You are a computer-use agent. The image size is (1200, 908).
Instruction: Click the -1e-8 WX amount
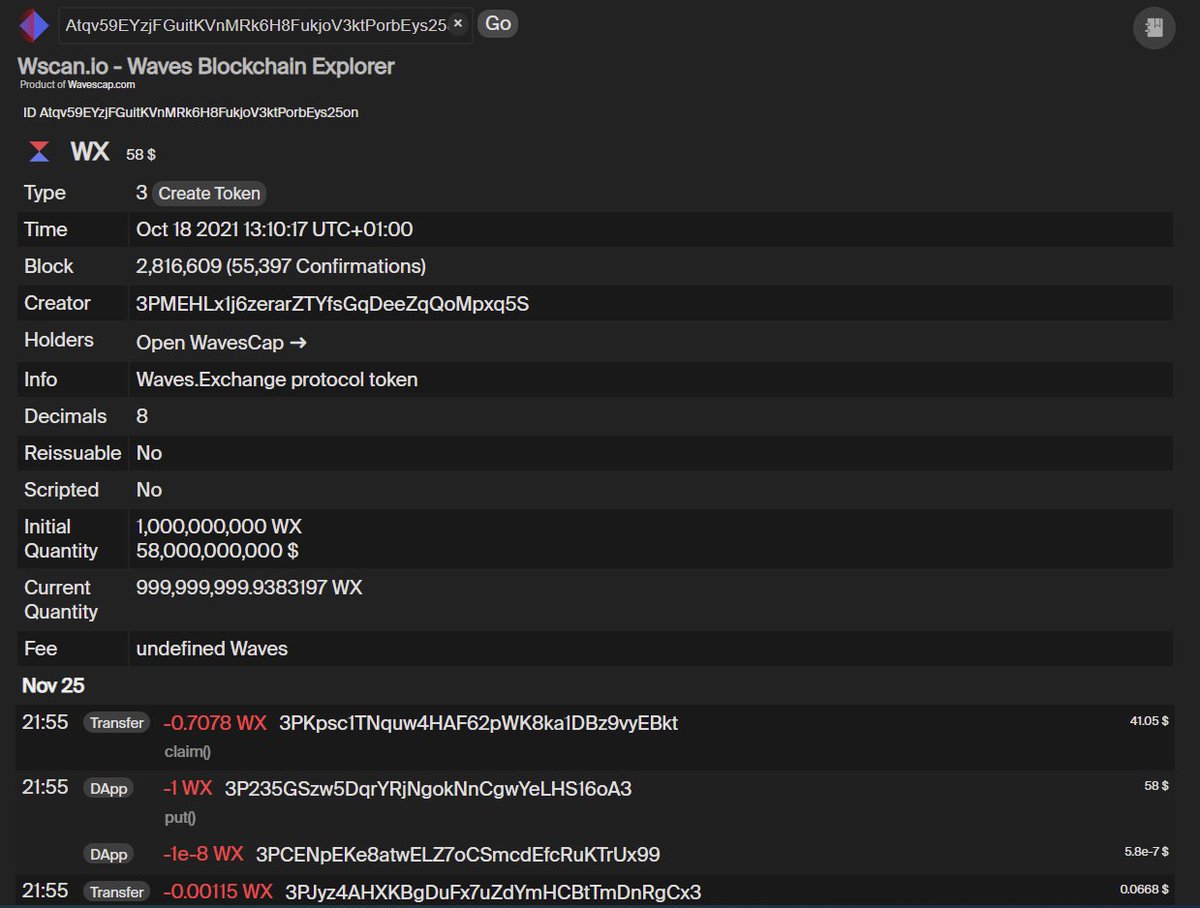pos(204,855)
